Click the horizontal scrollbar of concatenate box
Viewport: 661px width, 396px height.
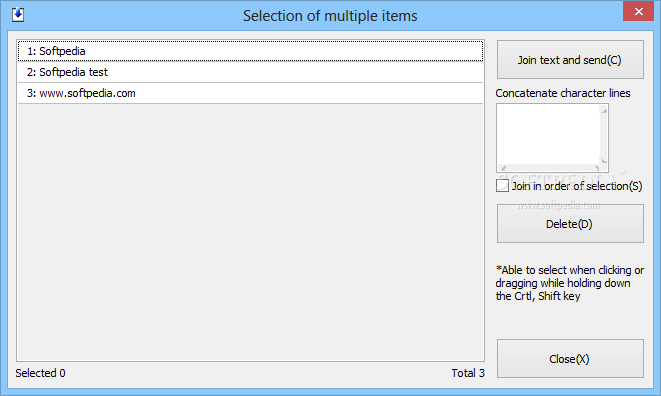click(x=549, y=168)
